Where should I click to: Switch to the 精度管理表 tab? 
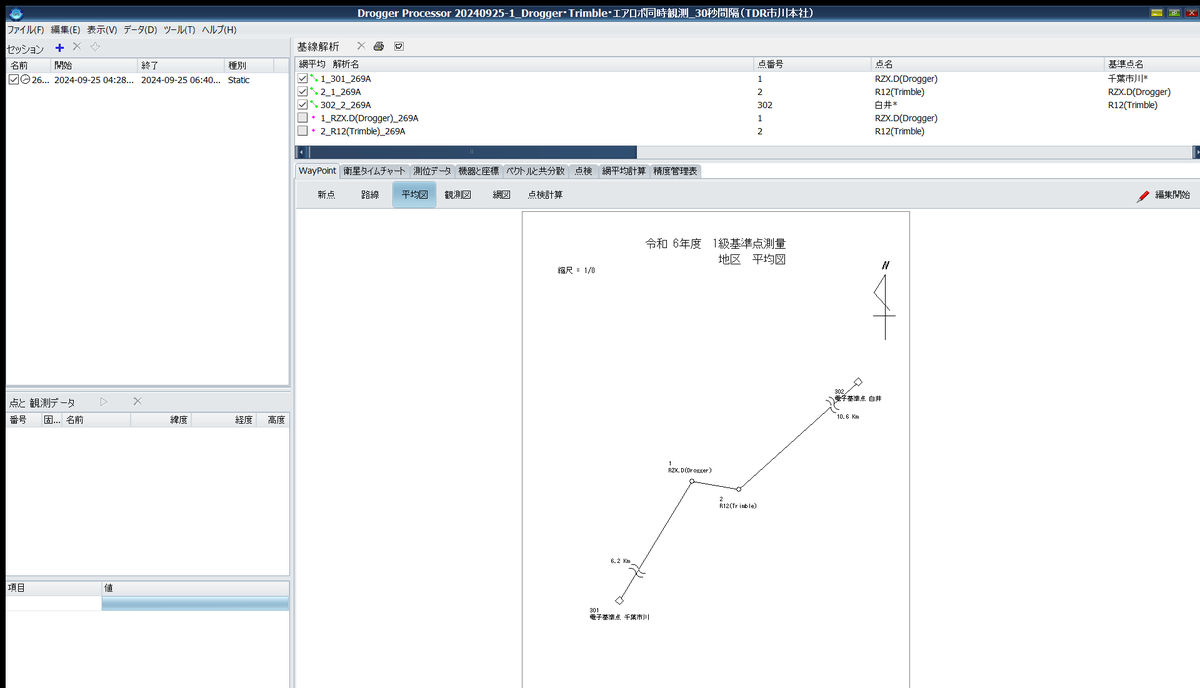[676, 171]
